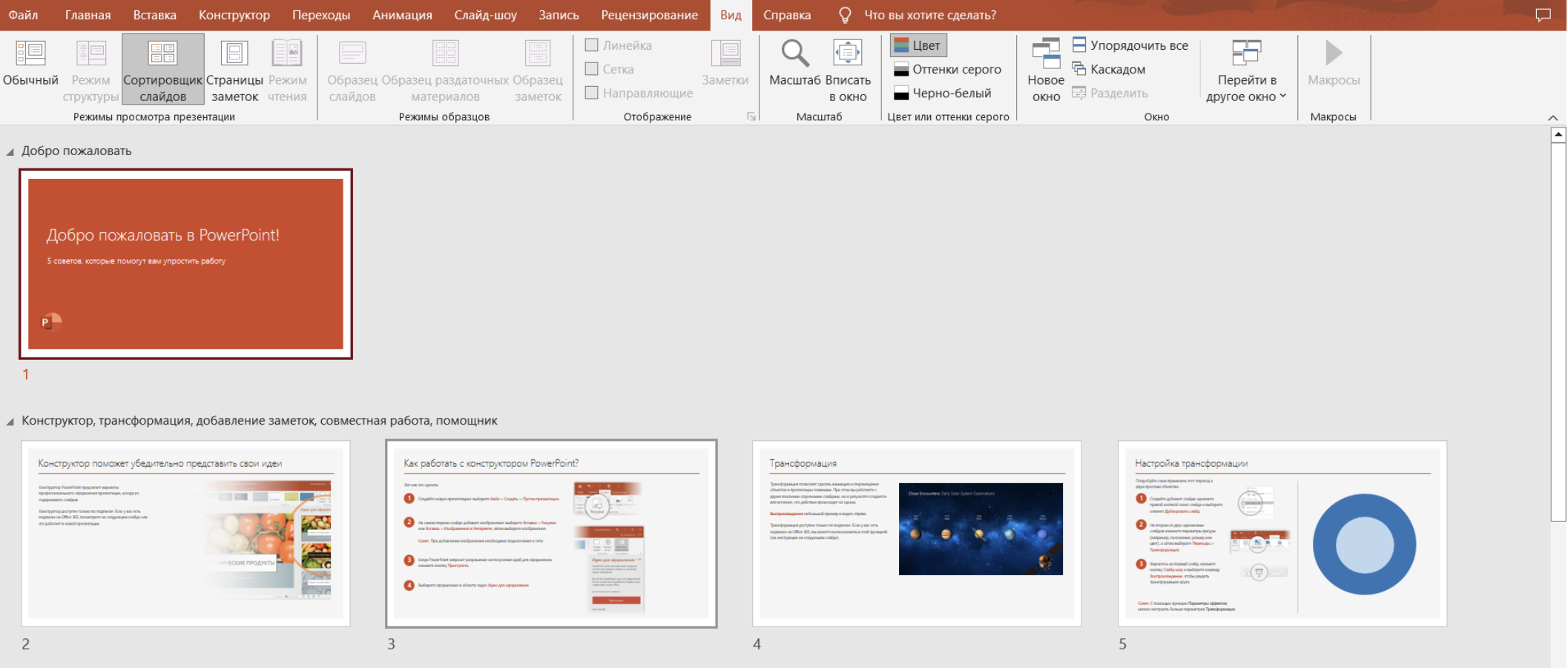Click Упорядочить все windows
Screen dimensions: 1568x668
pos(1130,45)
